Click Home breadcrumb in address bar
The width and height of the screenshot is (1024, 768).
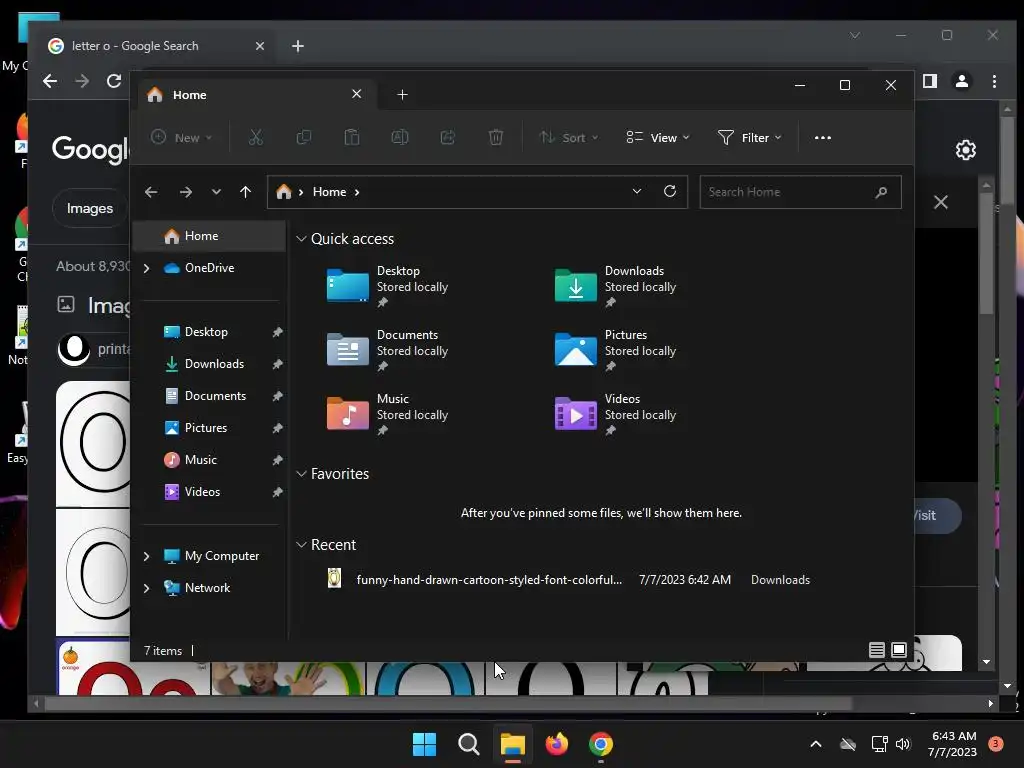(x=329, y=192)
